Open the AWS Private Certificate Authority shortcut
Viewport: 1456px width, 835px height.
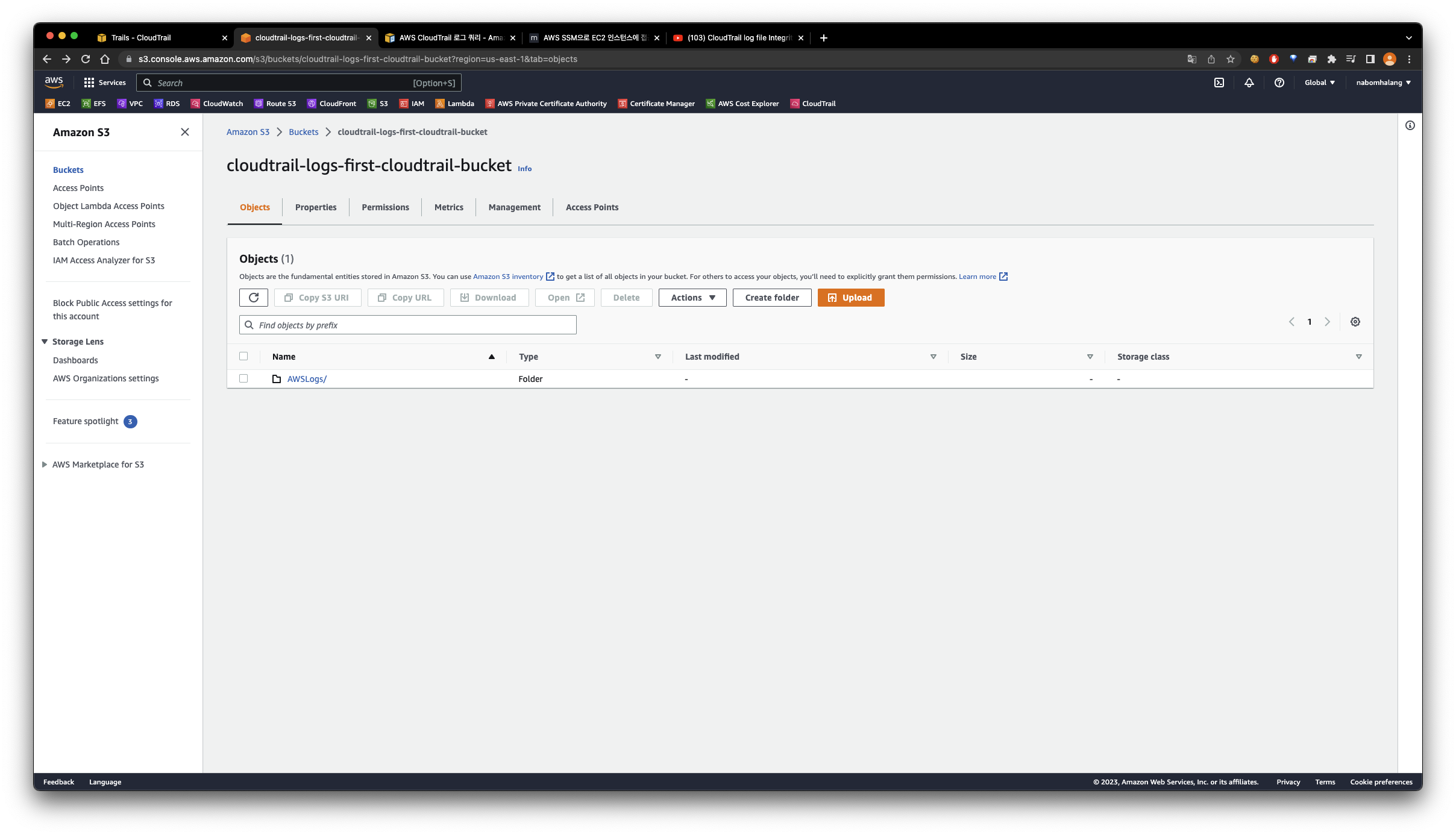[x=546, y=104]
